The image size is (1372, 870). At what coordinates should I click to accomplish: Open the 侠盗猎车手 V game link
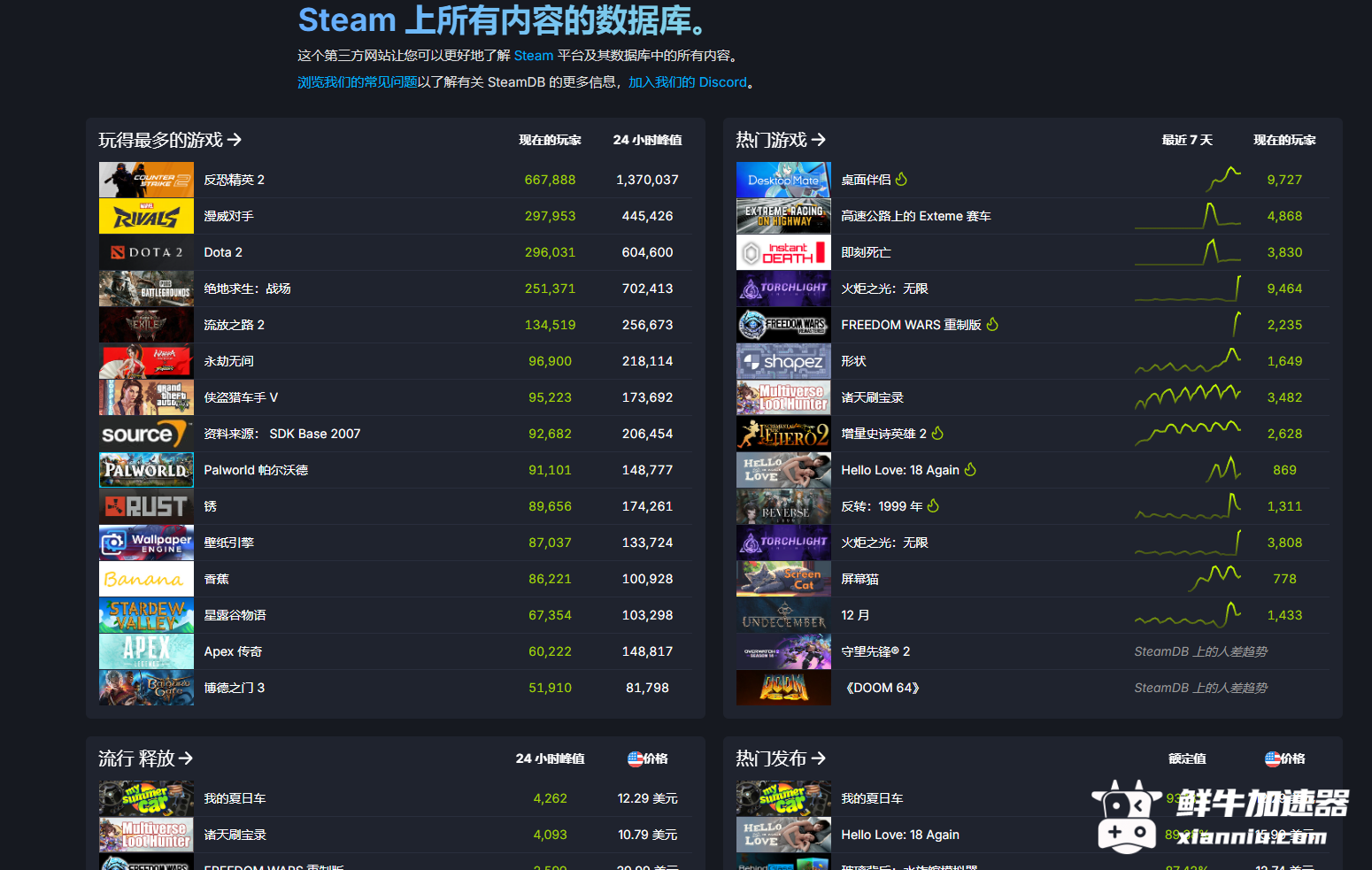(241, 397)
